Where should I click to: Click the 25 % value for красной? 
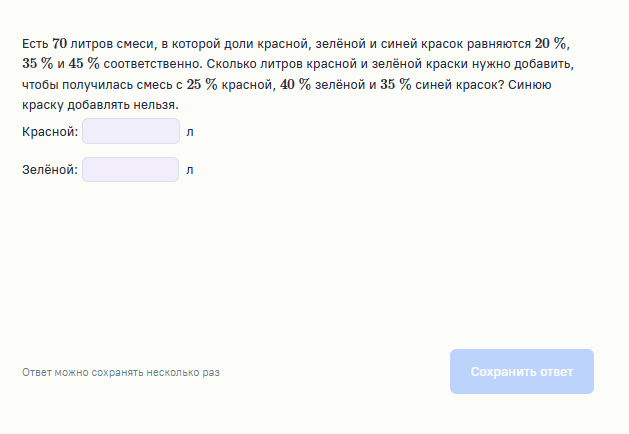tap(200, 84)
